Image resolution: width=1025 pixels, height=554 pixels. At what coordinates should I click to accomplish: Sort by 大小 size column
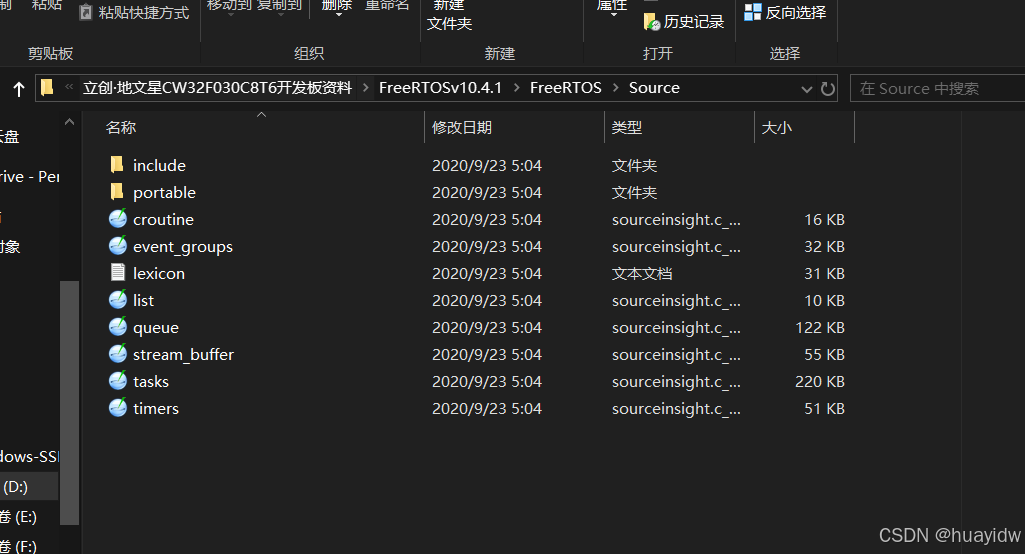[776, 128]
